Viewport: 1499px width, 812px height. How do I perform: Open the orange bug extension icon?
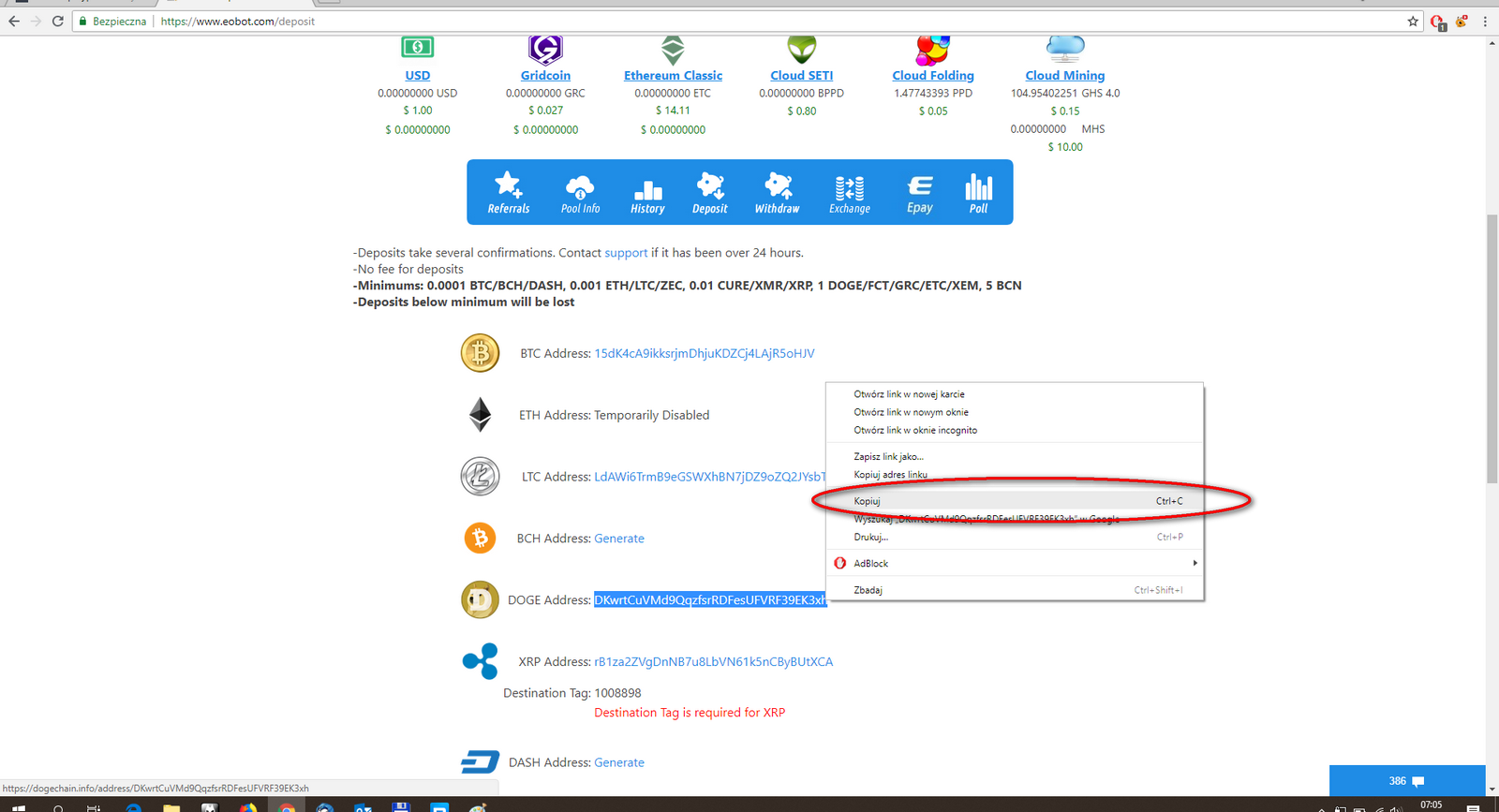1462,21
